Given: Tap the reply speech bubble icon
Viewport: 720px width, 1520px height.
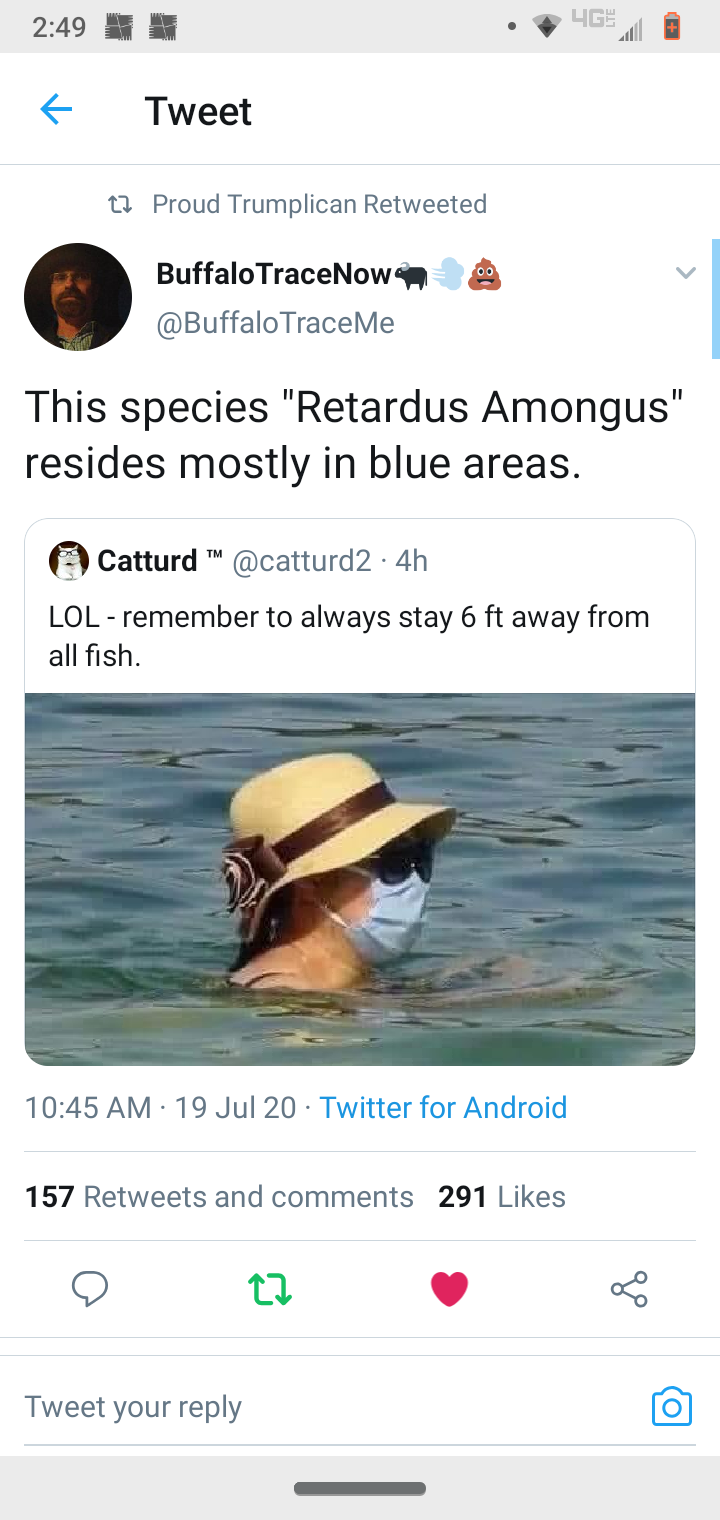Looking at the screenshot, I should pyautogui.click(x=90, y=1289).
